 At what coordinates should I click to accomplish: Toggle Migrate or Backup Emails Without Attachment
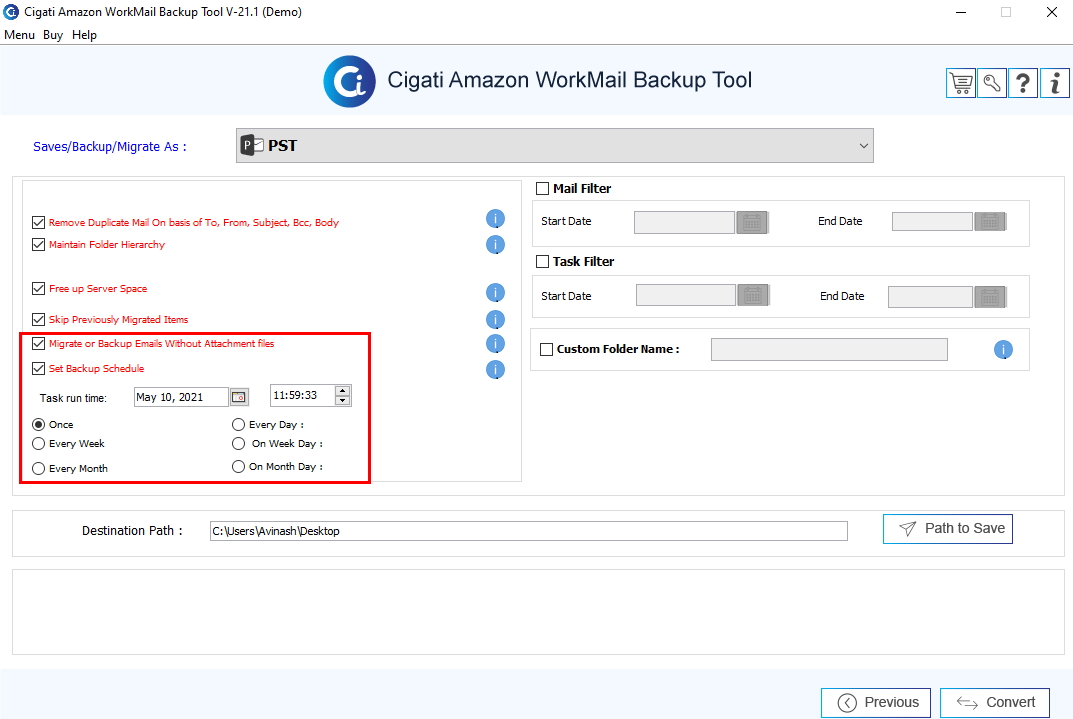pos(38,343)
